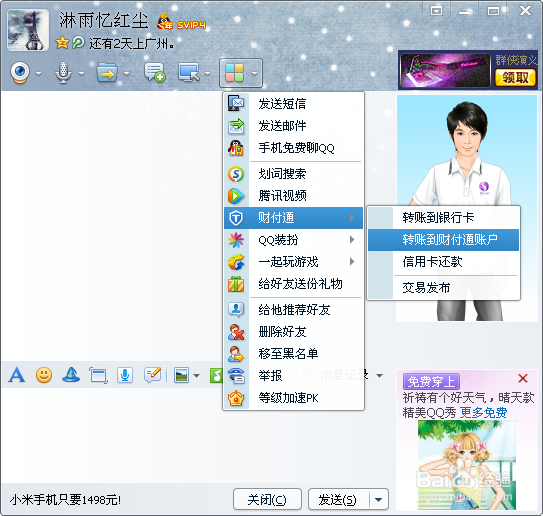Open font settings with the A icon
543x516 pixels.
(x=17, y=375)
